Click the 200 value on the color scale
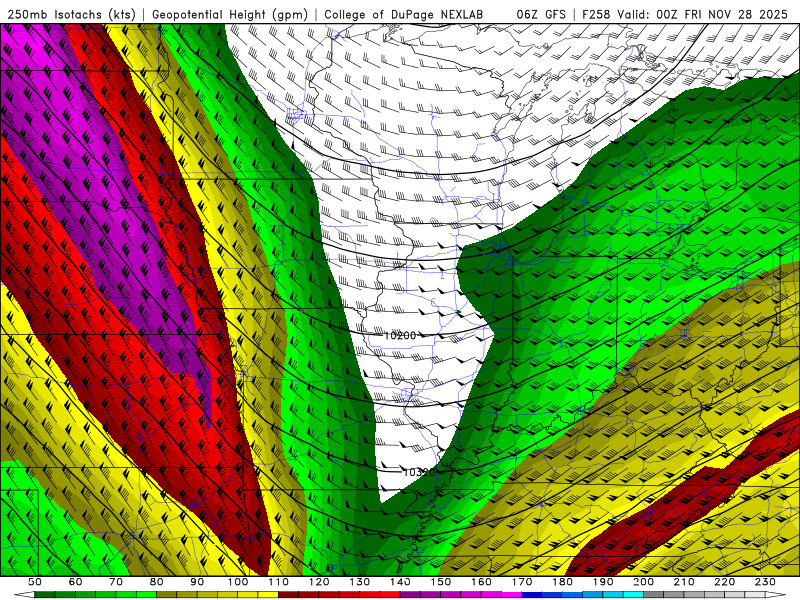 tap(644, 582)
